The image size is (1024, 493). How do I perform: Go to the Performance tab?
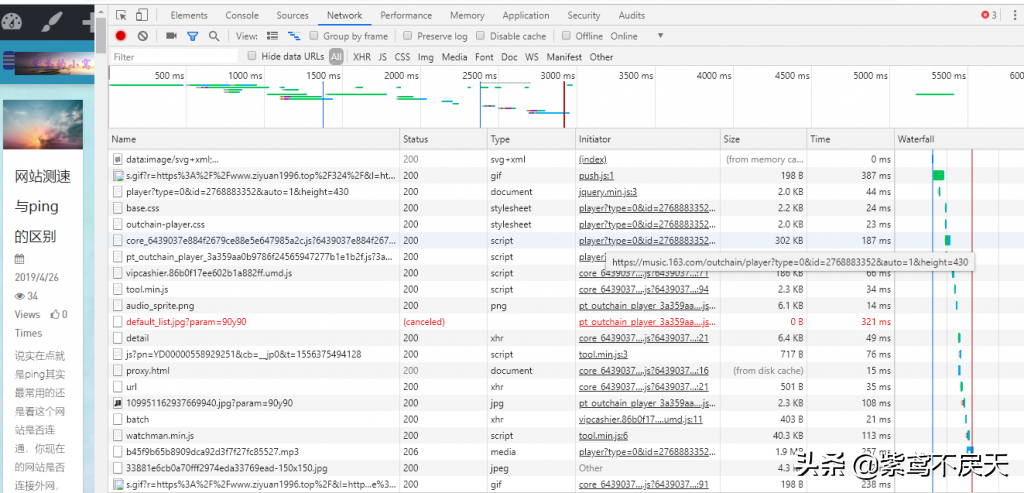406,15
